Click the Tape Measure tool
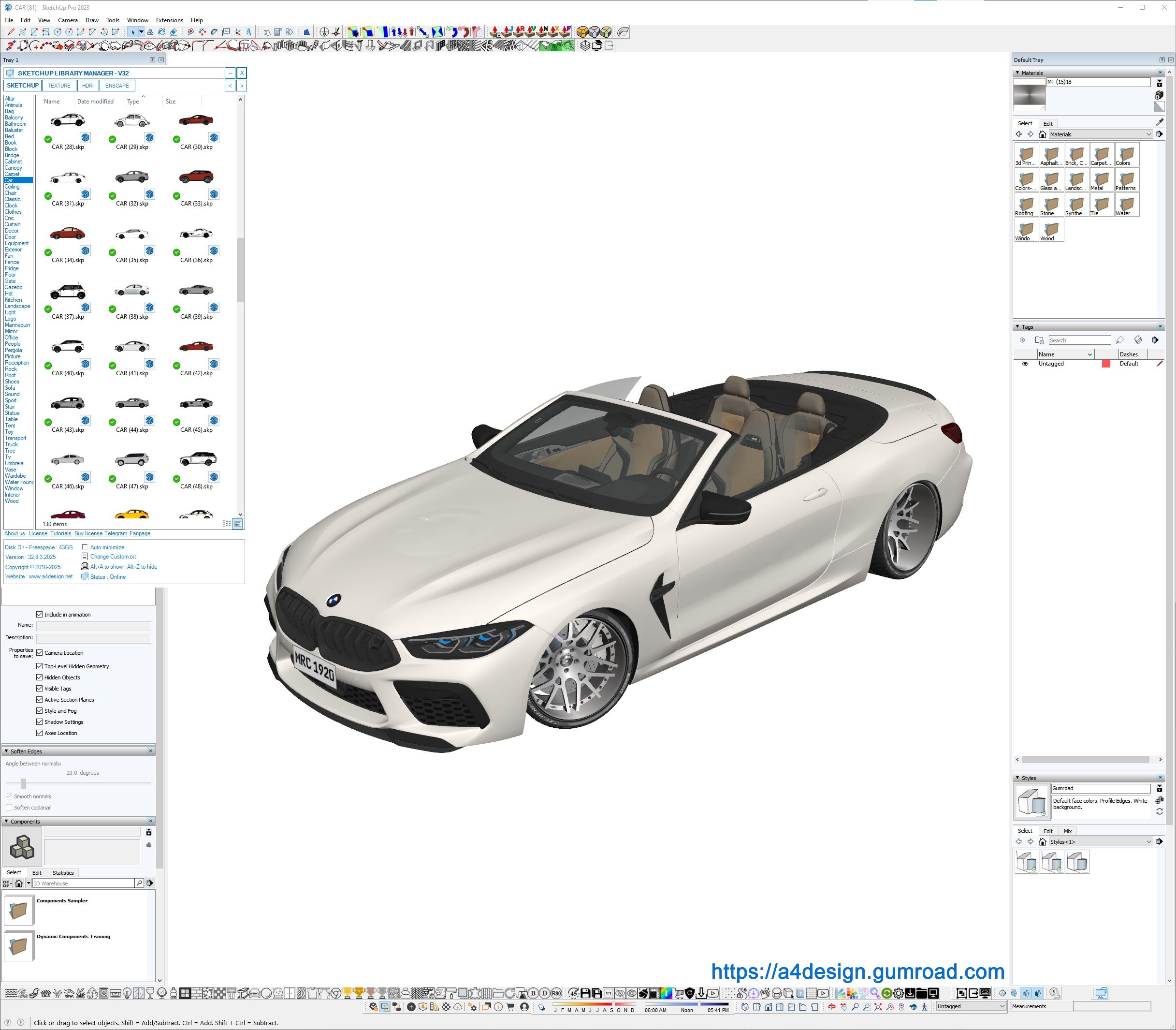1176x1030 pixels. 190,32
